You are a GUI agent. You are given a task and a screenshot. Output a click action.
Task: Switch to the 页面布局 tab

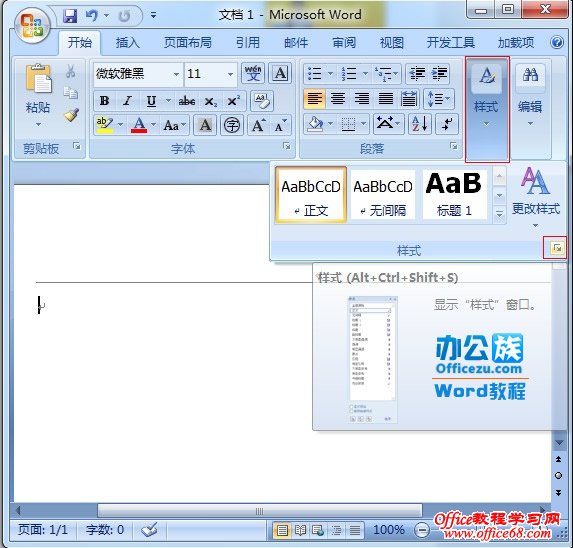[188, 43]
